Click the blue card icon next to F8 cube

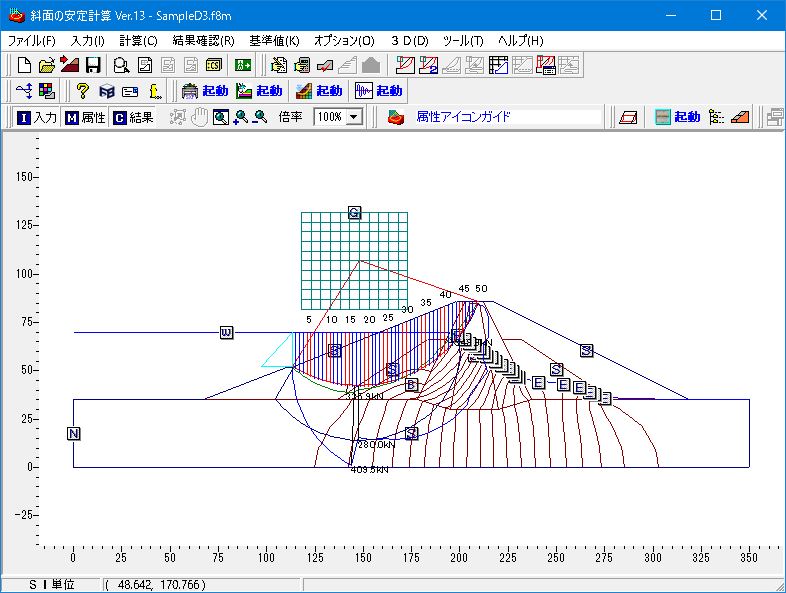coord(130,92)
